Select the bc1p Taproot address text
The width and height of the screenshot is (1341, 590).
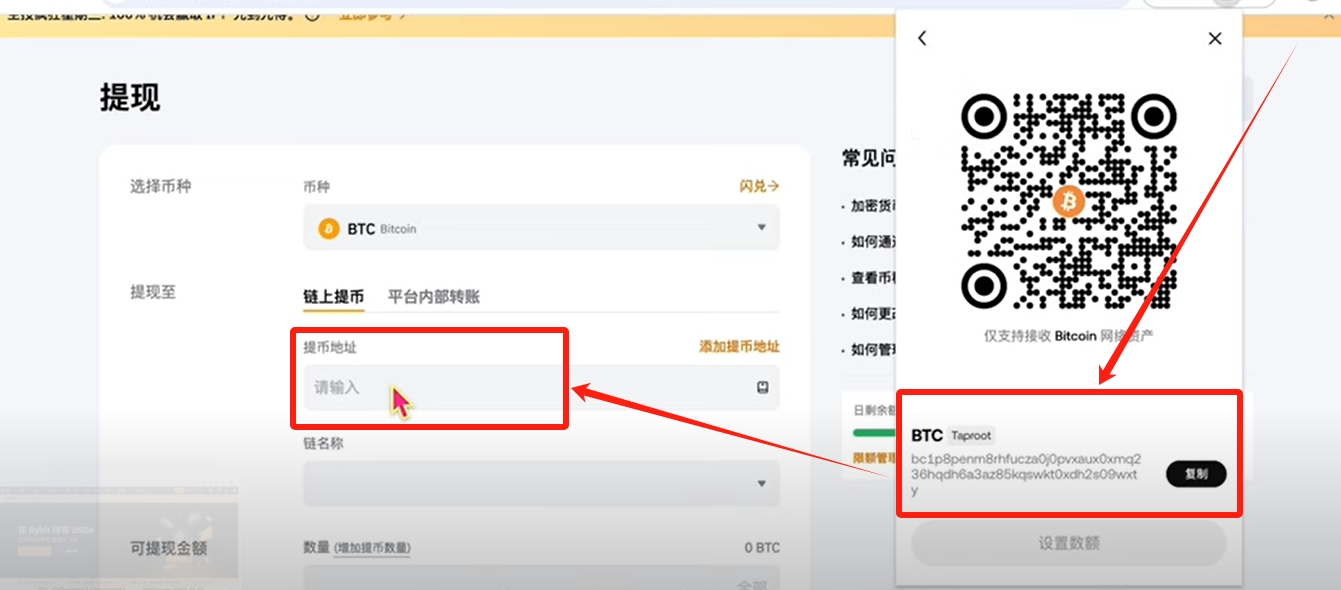[1026, 474]
